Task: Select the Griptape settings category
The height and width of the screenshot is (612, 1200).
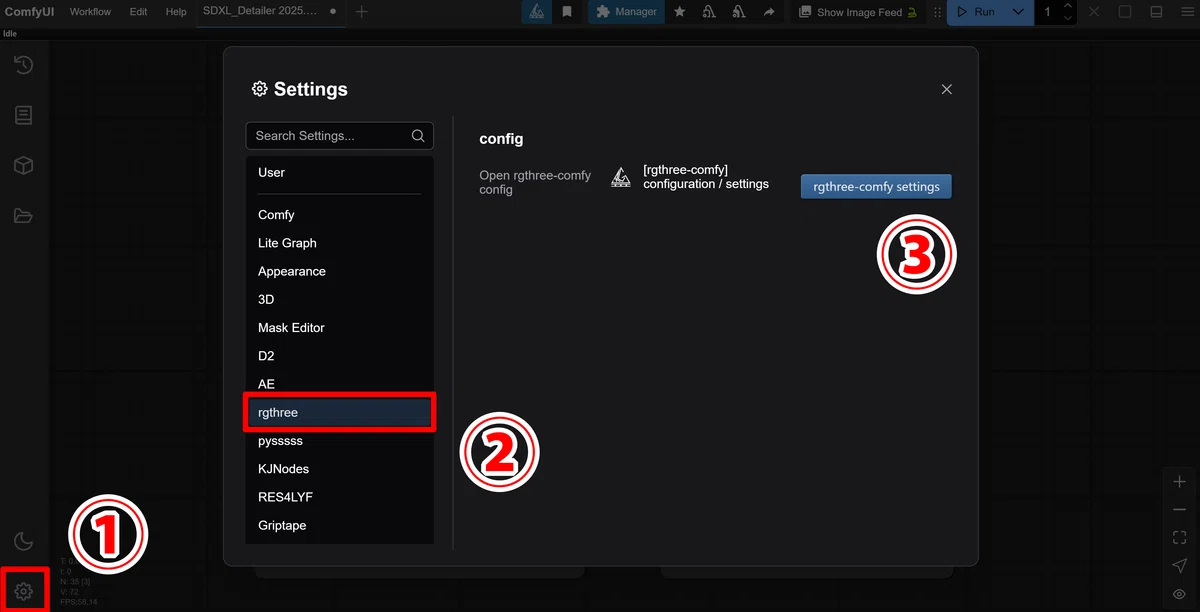Action: 339,525
